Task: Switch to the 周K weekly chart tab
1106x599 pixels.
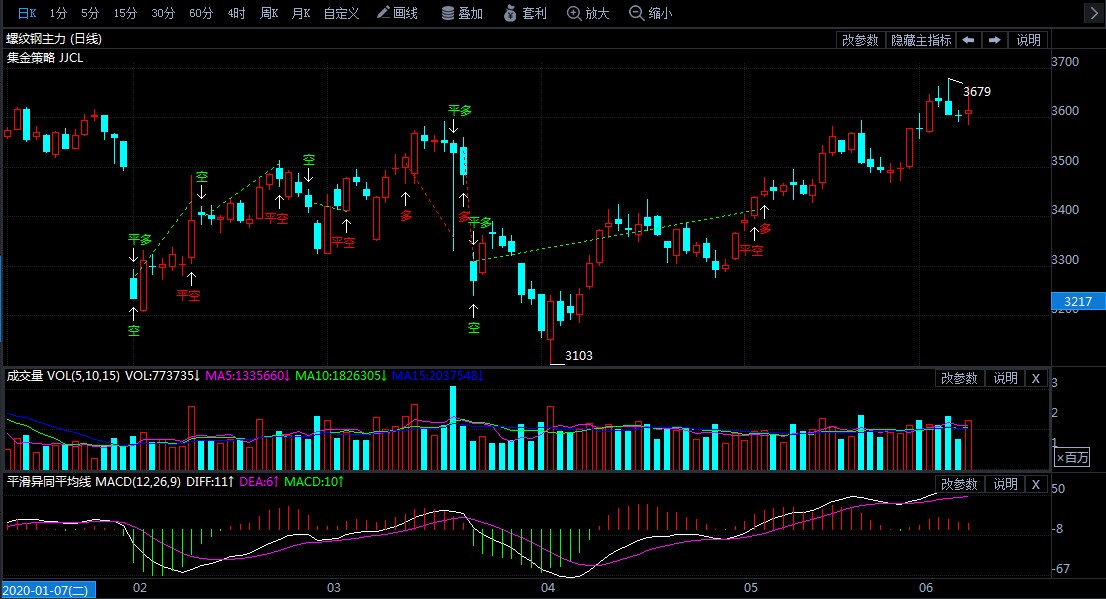Action: point(269,14)
